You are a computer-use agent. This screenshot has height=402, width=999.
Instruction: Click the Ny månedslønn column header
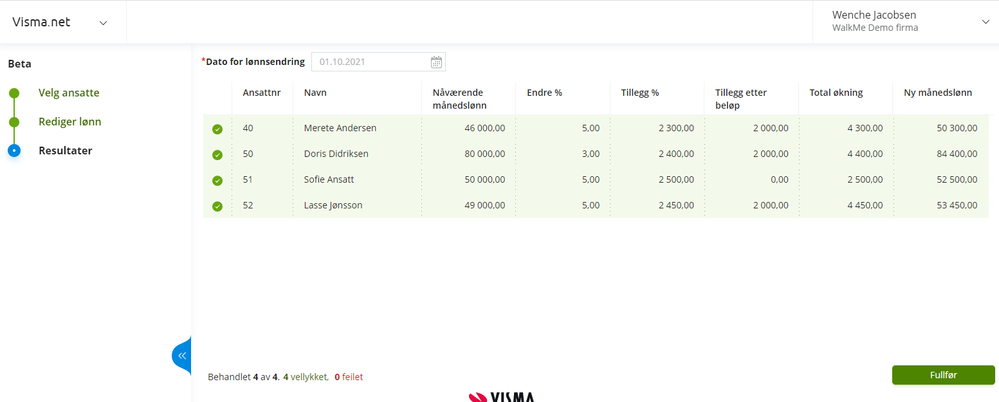[938, 92]
